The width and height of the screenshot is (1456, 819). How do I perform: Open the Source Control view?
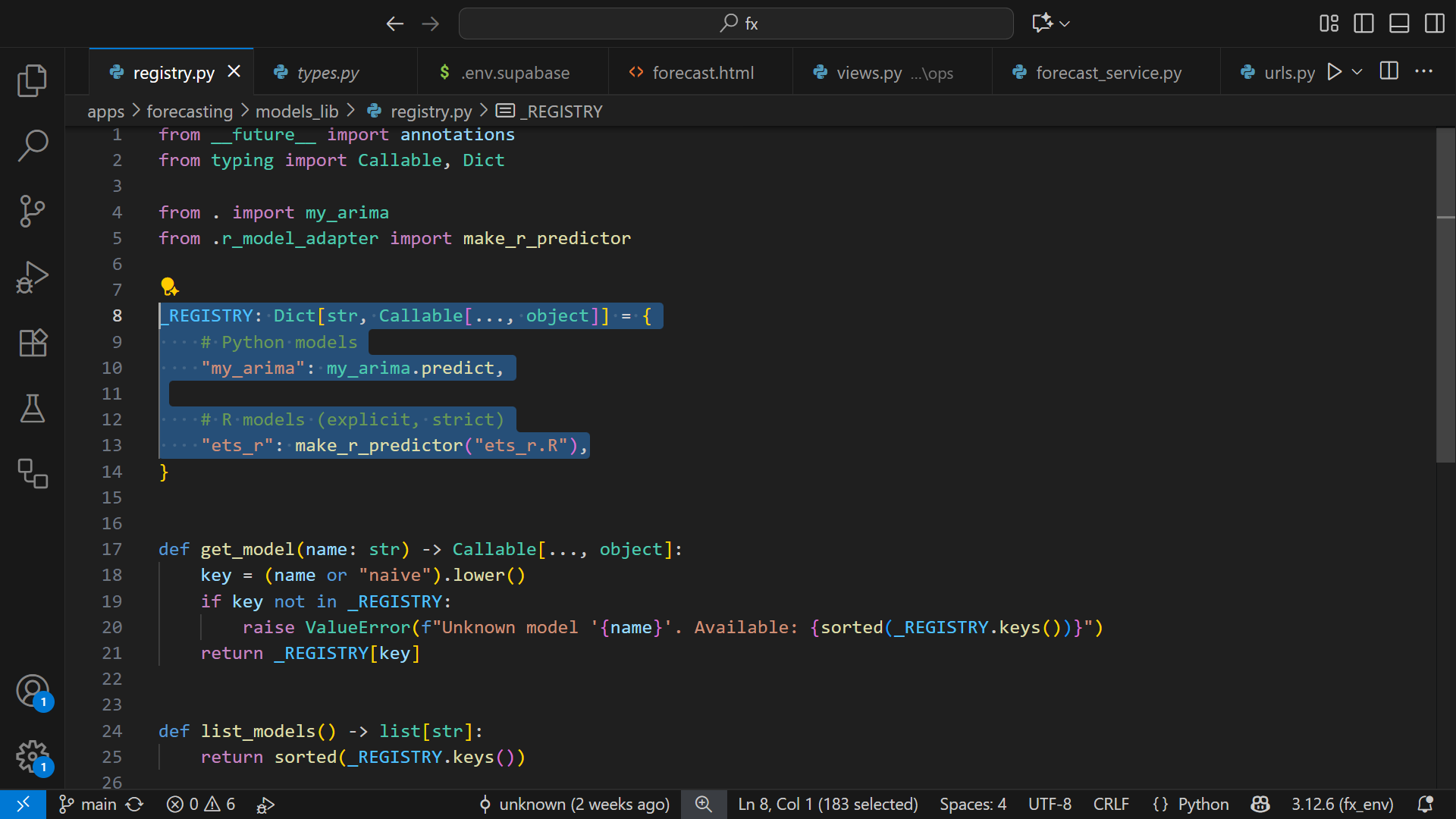pos(33,211)
